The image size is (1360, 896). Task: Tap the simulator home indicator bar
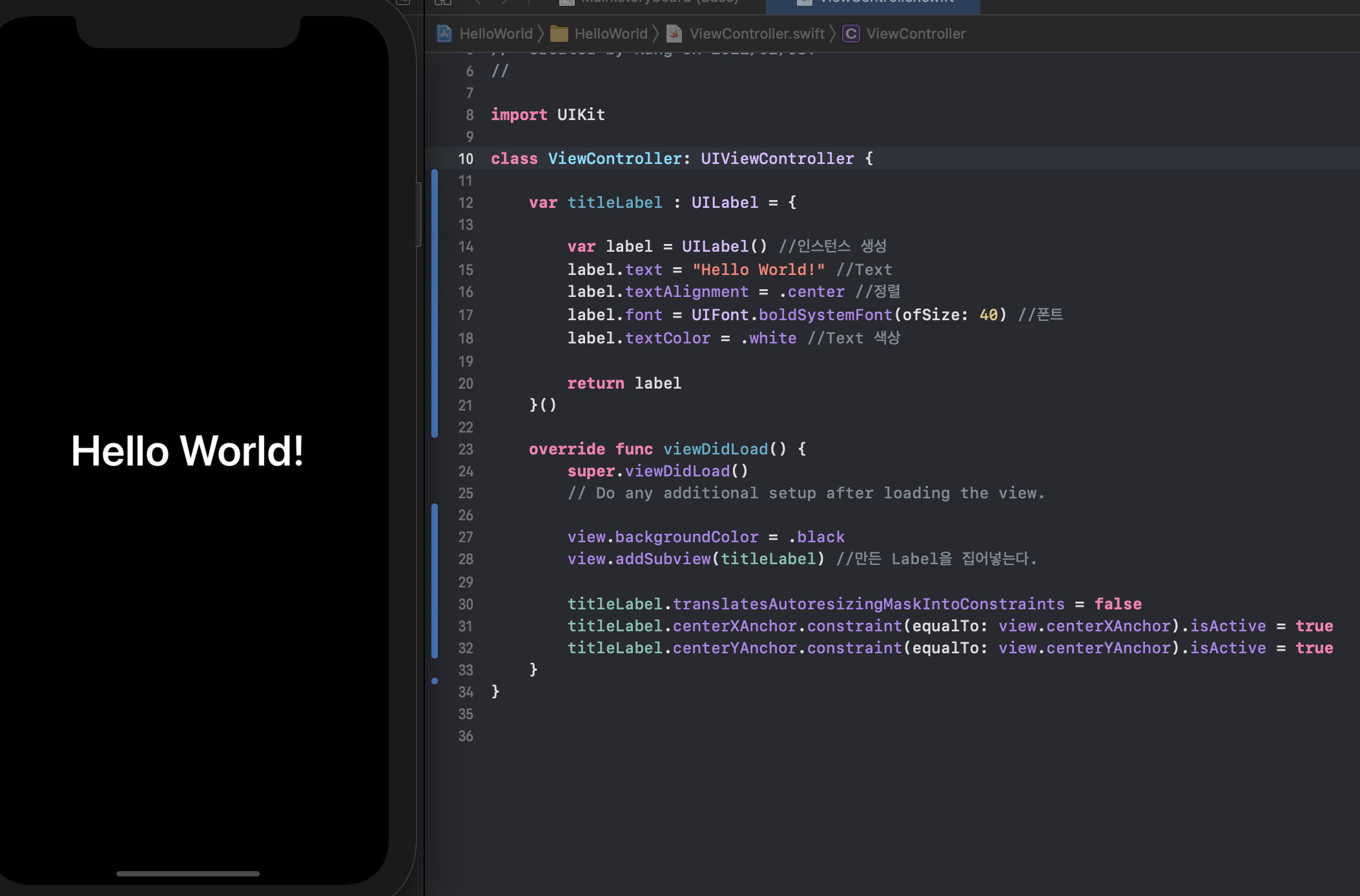tap(188, 873)
